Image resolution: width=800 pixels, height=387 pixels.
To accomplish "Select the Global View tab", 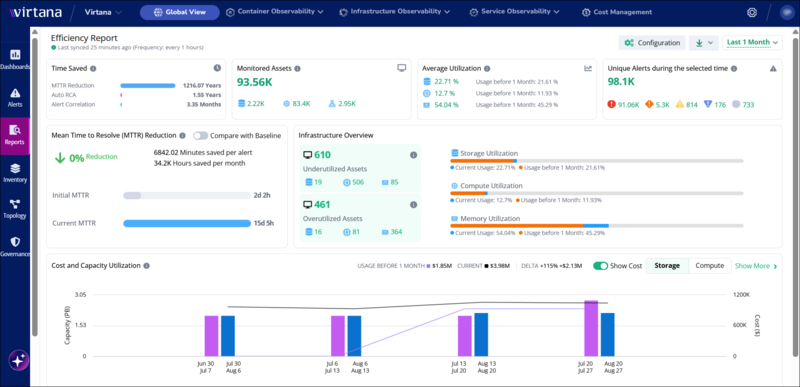I will tap(180, 12).
